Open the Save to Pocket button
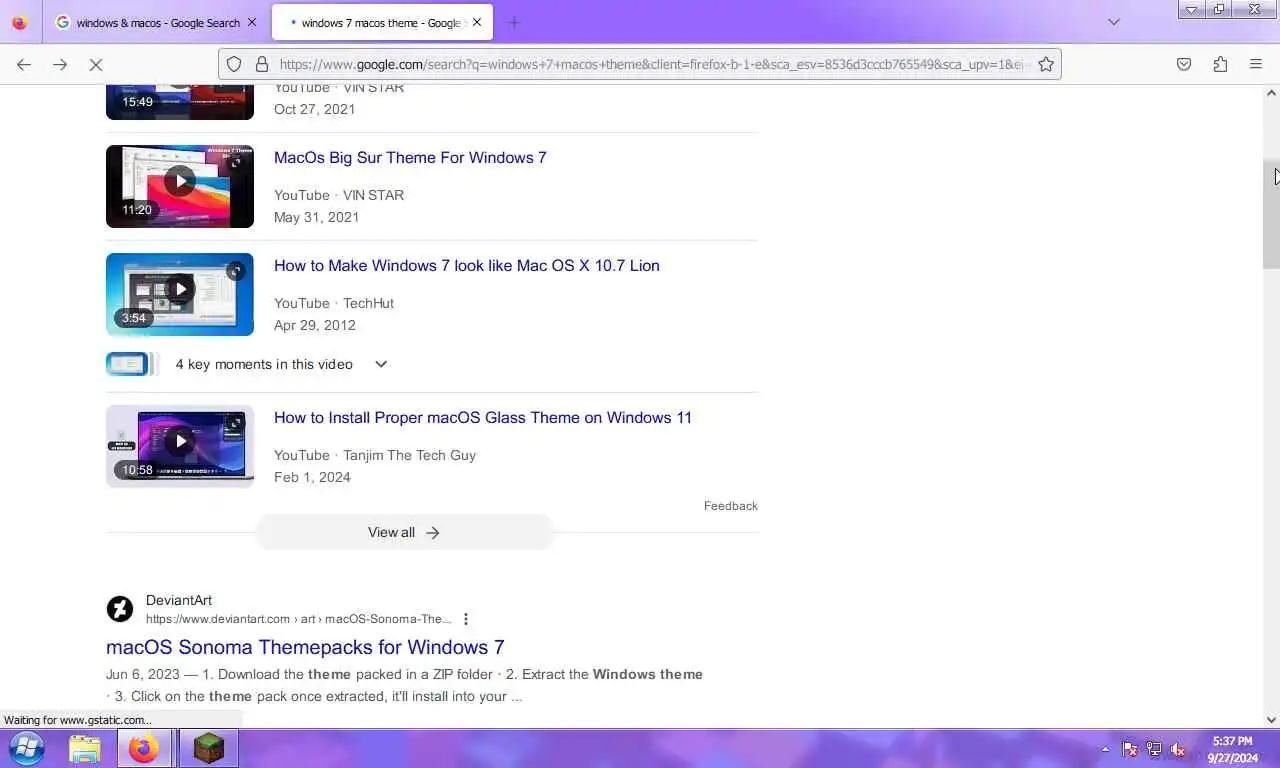Image resolution: width=1280 pixels, height=768 pixels. pos(1184,64)
